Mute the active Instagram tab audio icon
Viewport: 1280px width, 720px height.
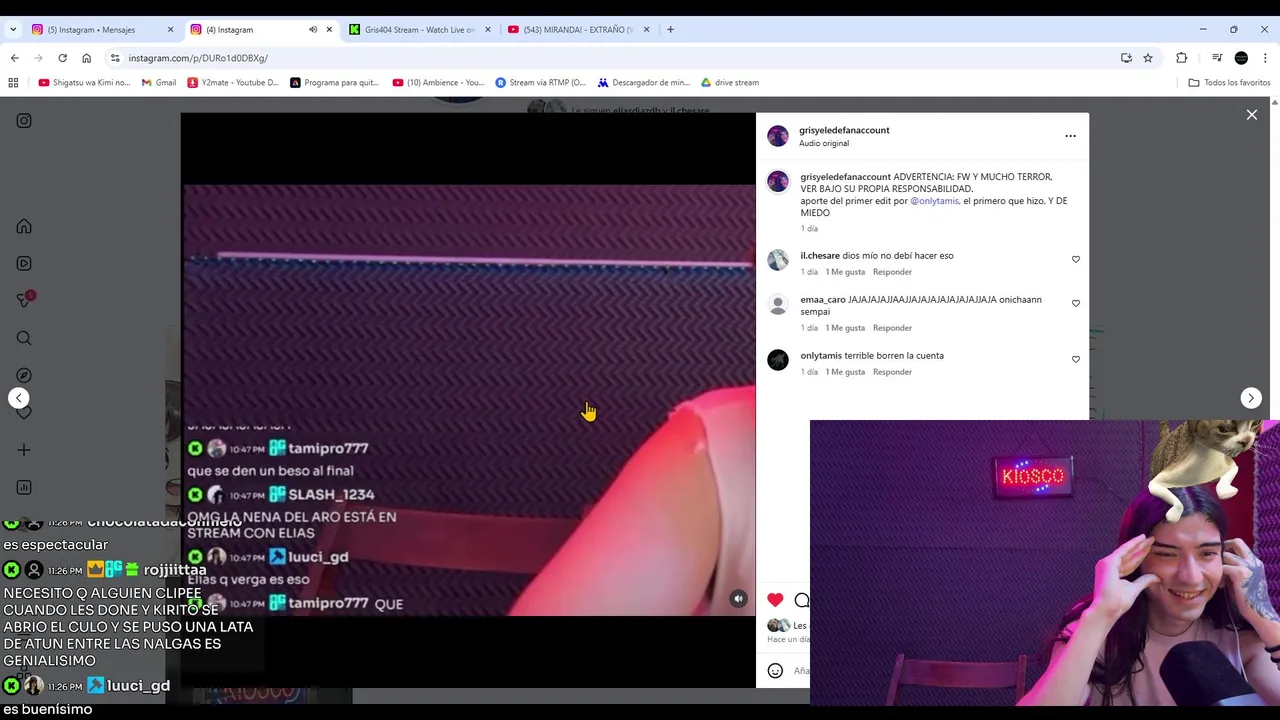point(313,30)
